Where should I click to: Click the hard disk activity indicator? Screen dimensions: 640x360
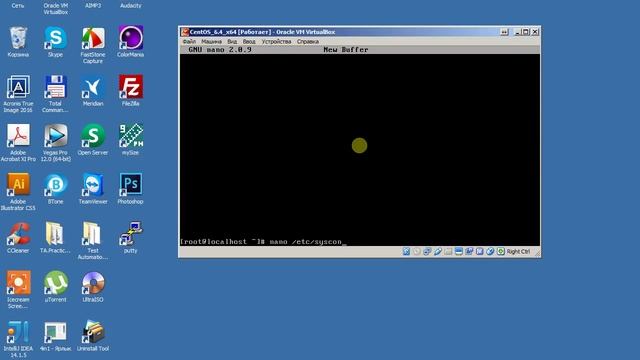(406, 251)
